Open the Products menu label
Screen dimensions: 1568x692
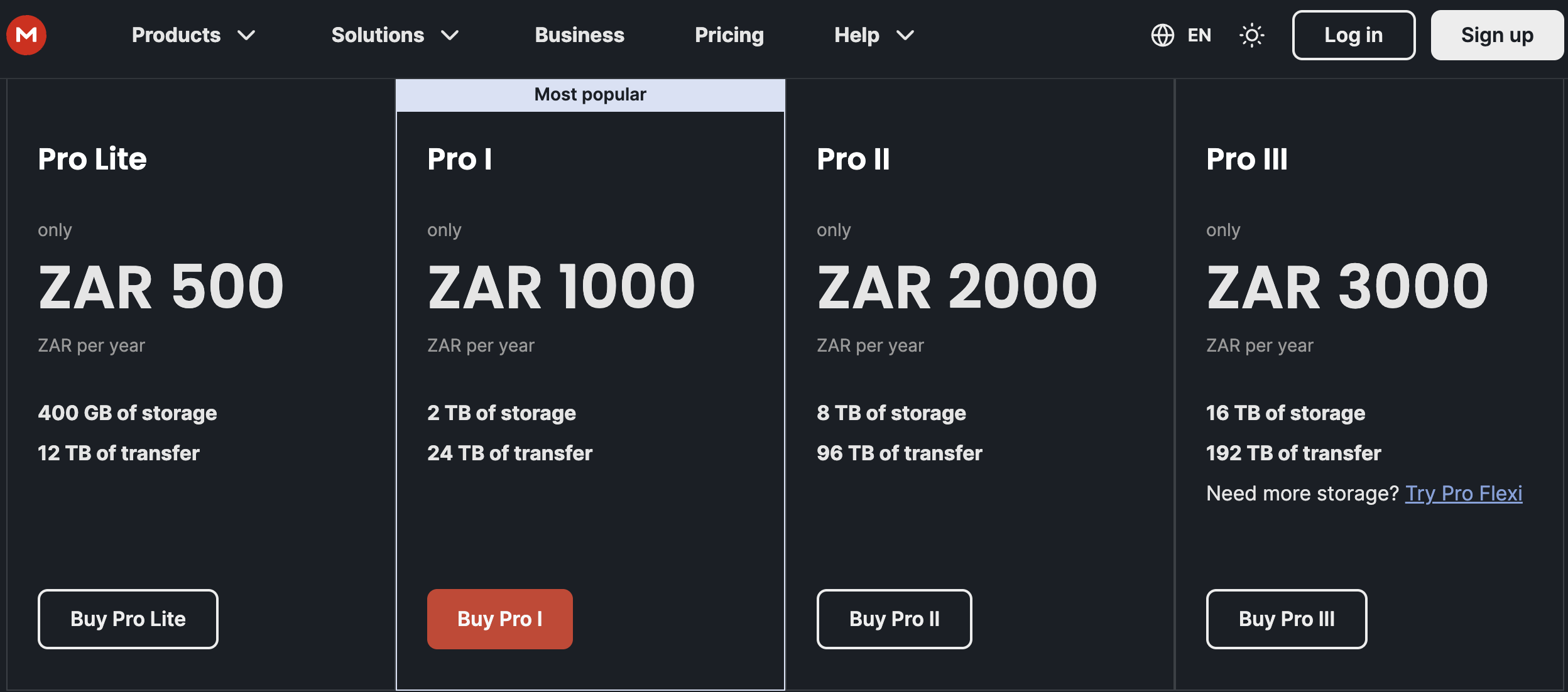click(x=176, y=35)
